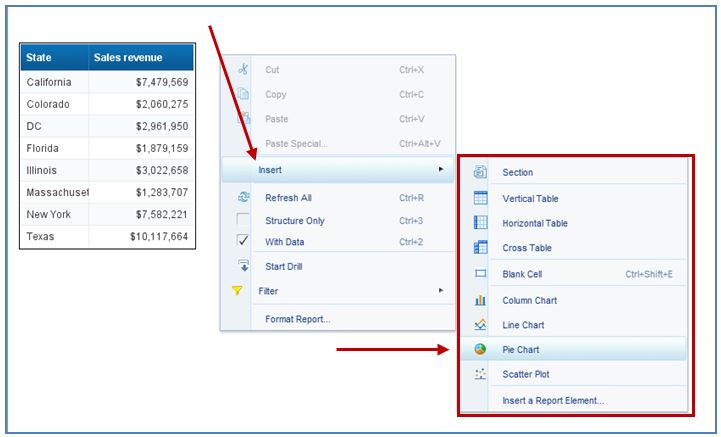The height and width of the screenshot is (437, 721).
Task: Choose Copy from the context menu
Action: tap(338, 94)
